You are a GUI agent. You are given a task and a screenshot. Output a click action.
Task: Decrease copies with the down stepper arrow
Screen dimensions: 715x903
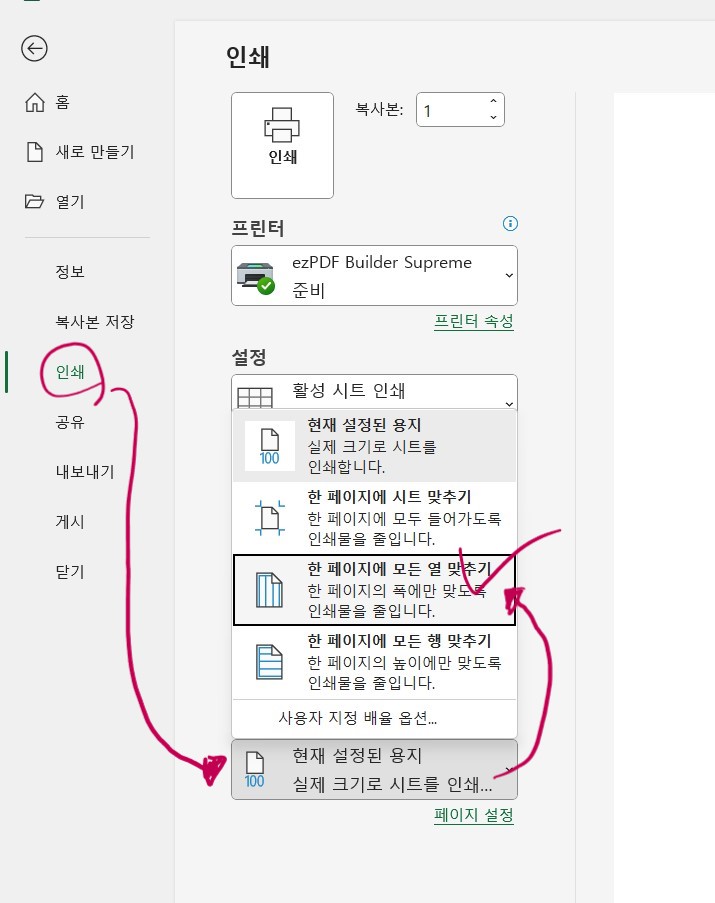[493, 117]
